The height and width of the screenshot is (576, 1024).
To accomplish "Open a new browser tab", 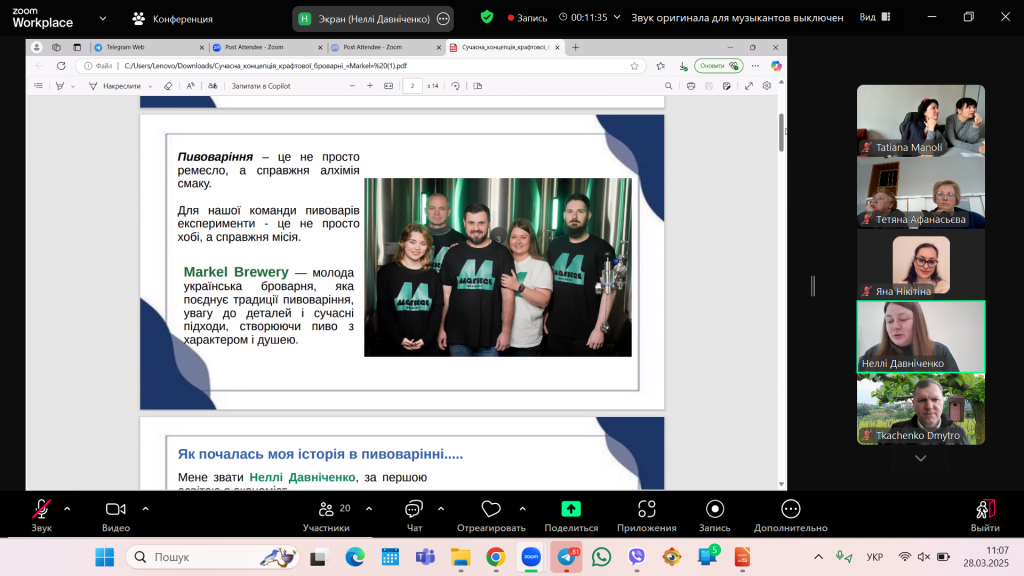I will [x=575, y=47].
